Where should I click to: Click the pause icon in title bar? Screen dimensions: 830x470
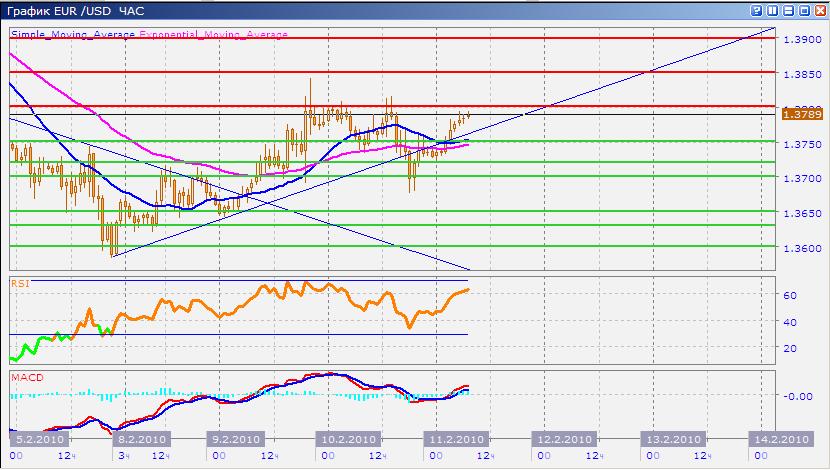coord(772,11)
